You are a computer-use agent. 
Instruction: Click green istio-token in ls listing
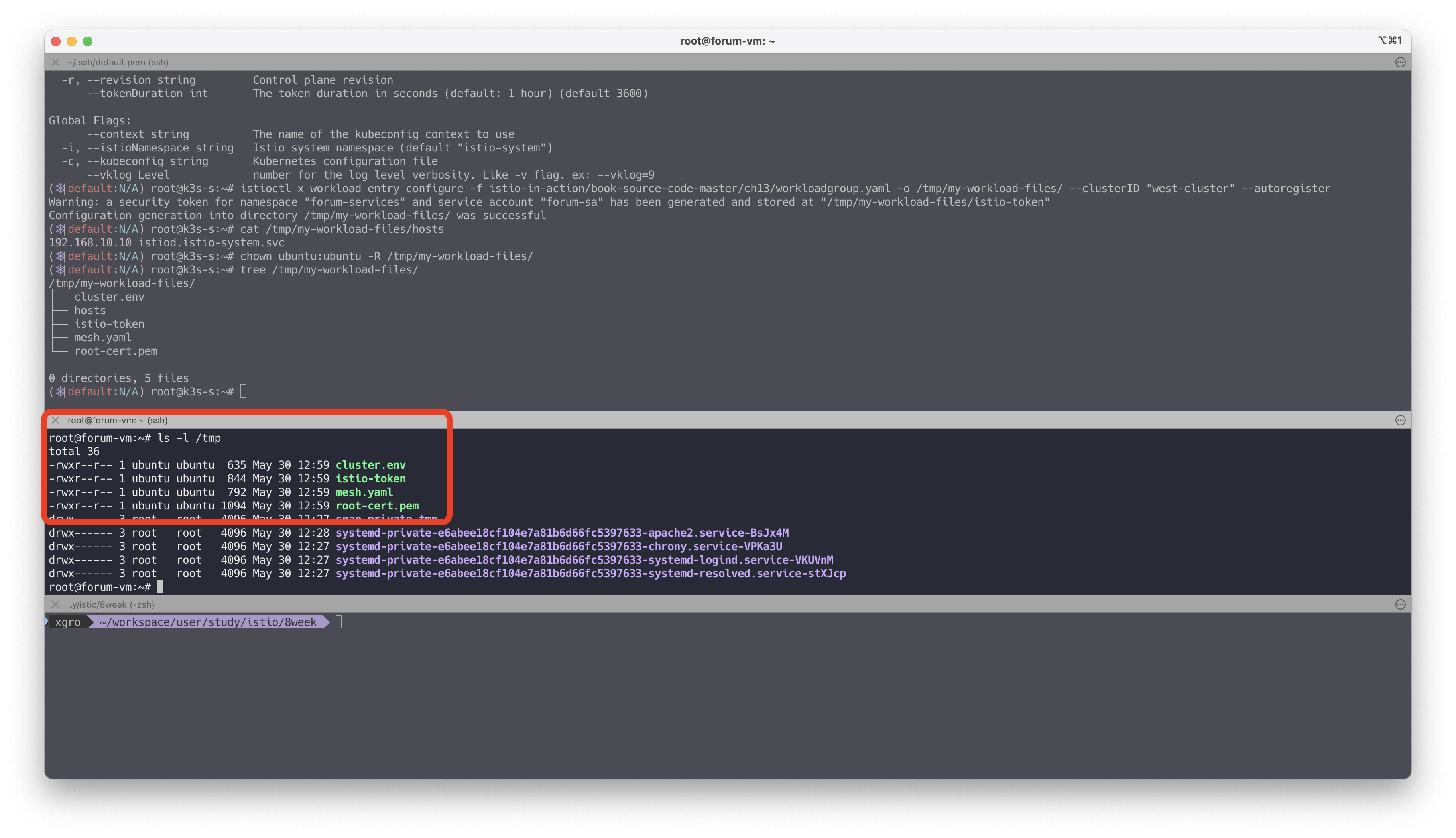click(x=371, y=478)
